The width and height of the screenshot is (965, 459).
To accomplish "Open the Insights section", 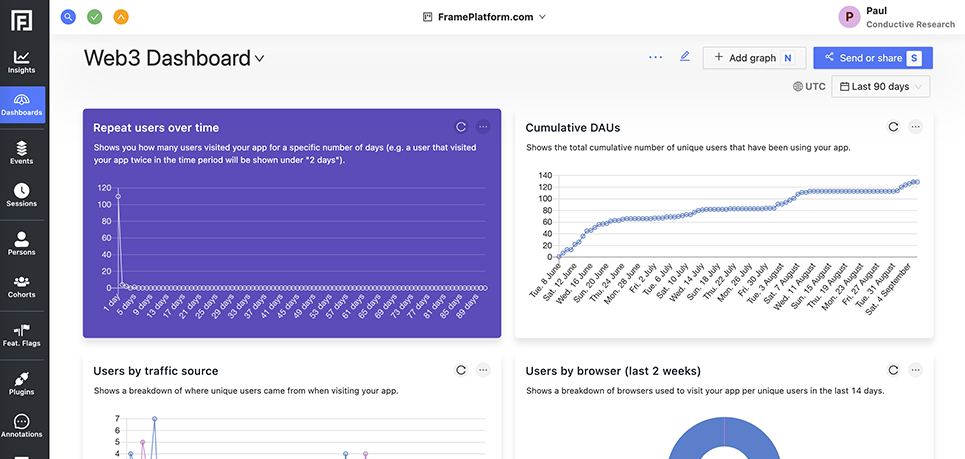I will (x=22, y=62).
